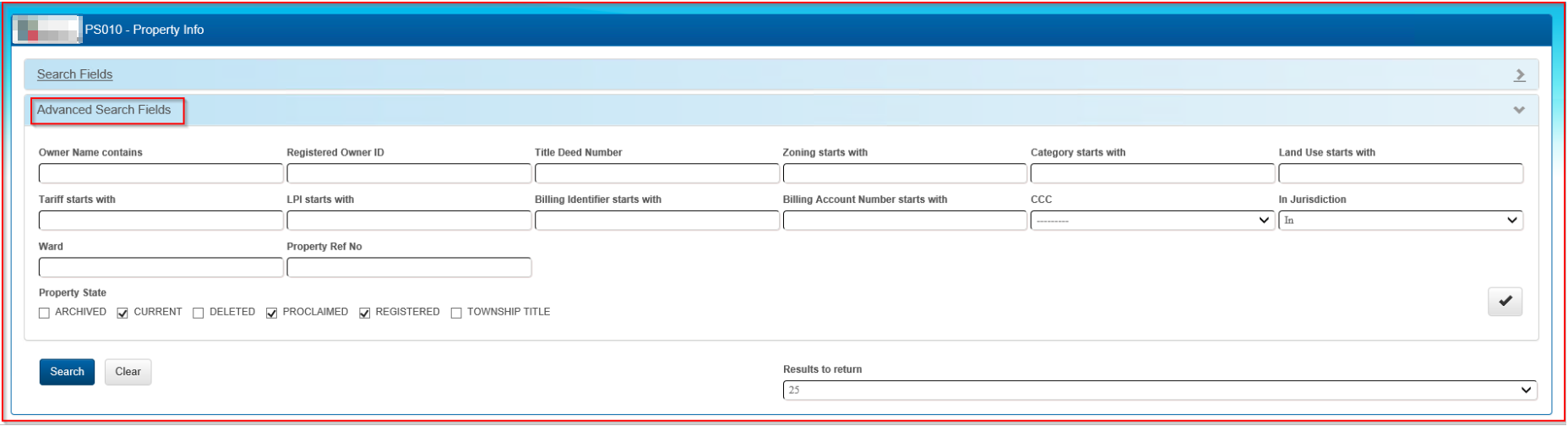
Task: Open the Results to return dropdown
Action: pos(1159,390)
